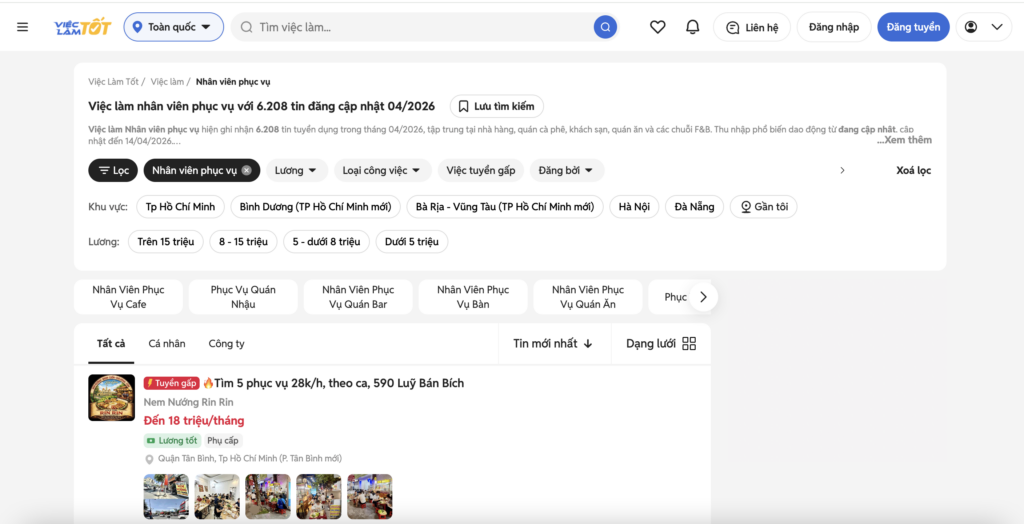Screen dimensions: 1024x524
Task: Open Nhân Viên Phục Vụ Cafe category
Action: [128, 297]
